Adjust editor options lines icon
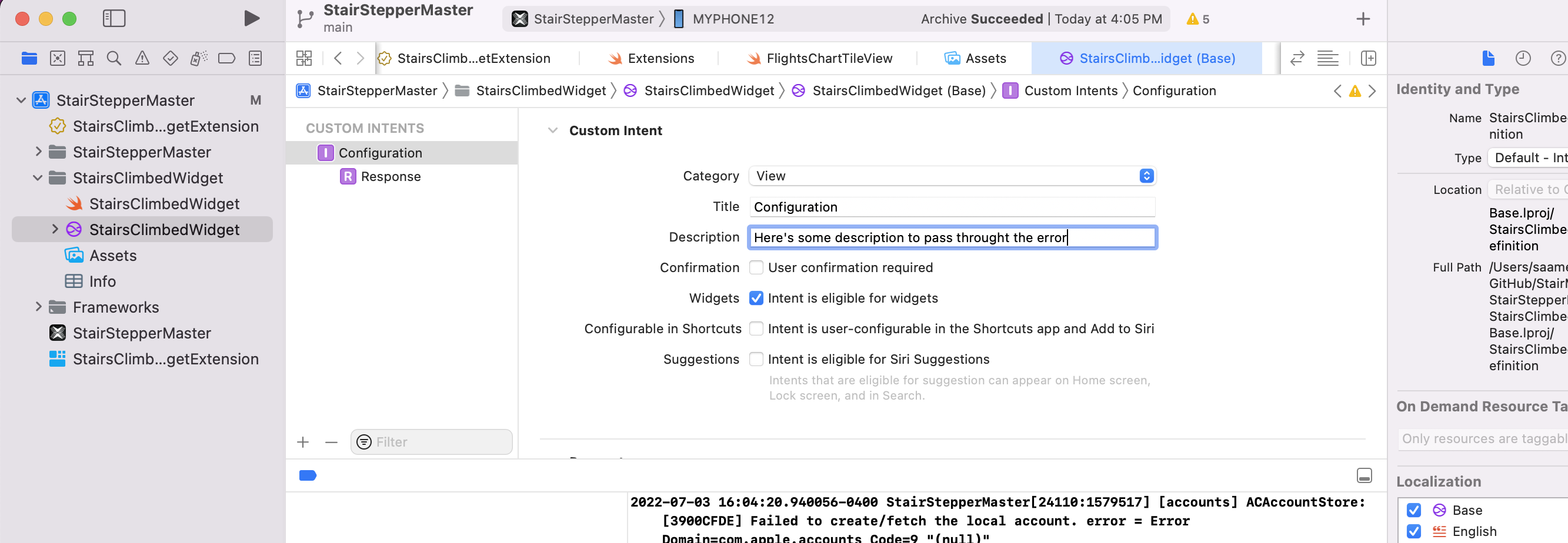 point(1327,58)
